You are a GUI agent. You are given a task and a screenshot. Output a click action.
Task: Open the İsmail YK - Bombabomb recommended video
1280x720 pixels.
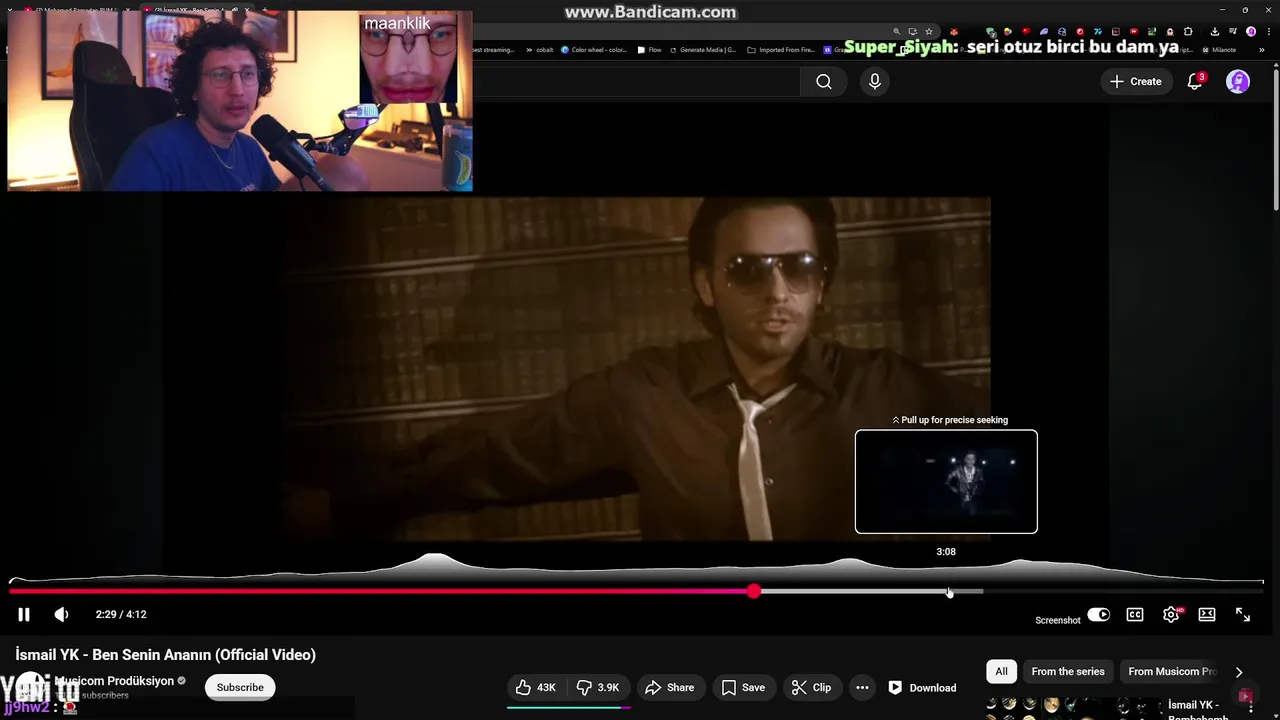[x=1198, y=711]
